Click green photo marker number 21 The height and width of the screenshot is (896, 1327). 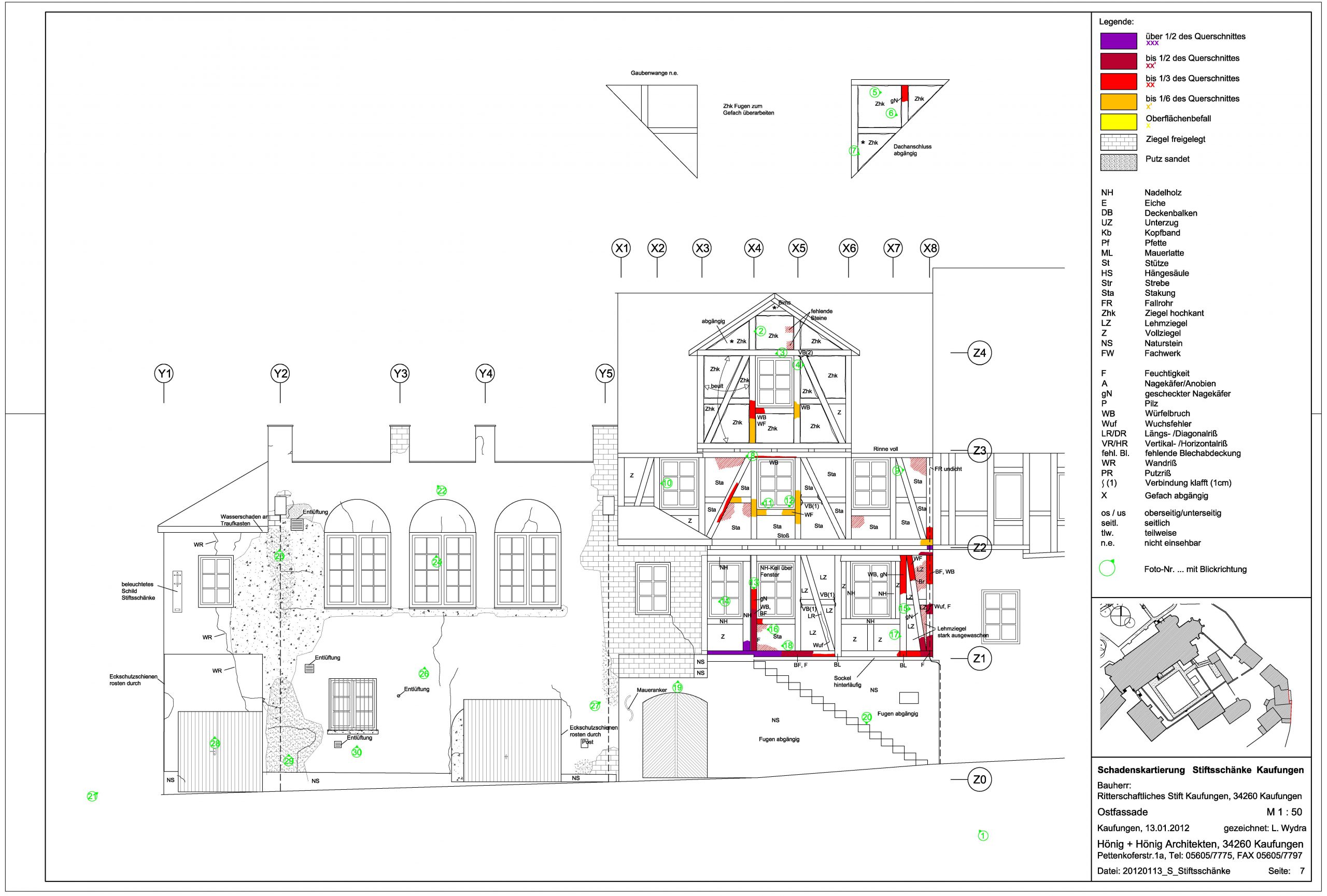92,796
